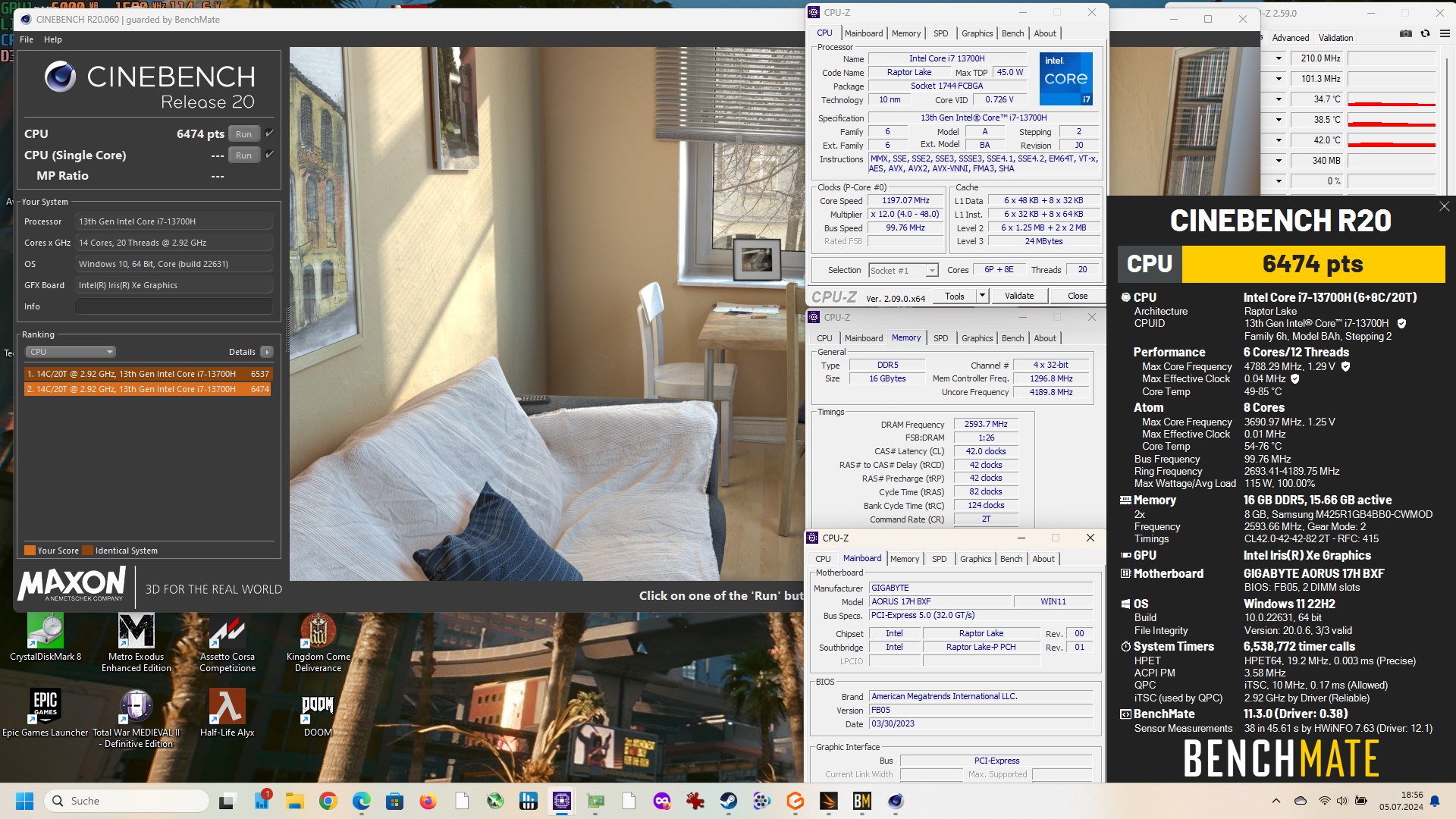Open GPU-Z dropdown for 38.5 °C sensor
Screen dimensions: 1456x819
pos(1279,120)
